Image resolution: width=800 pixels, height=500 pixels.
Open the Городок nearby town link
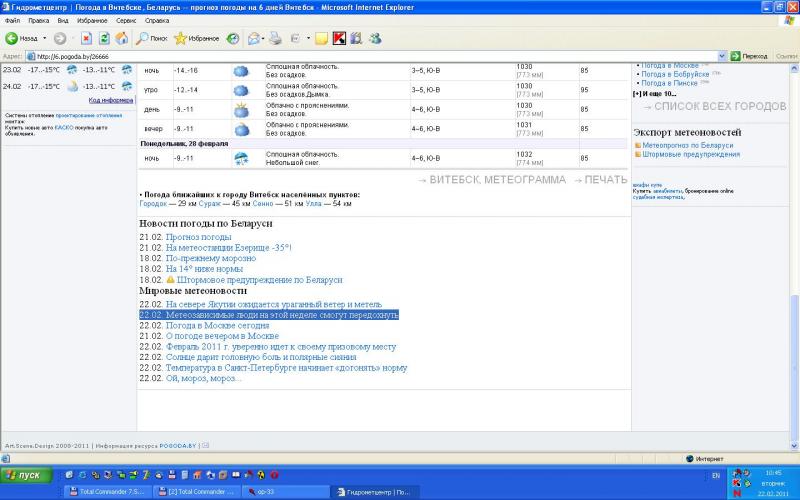pos(153,204)
